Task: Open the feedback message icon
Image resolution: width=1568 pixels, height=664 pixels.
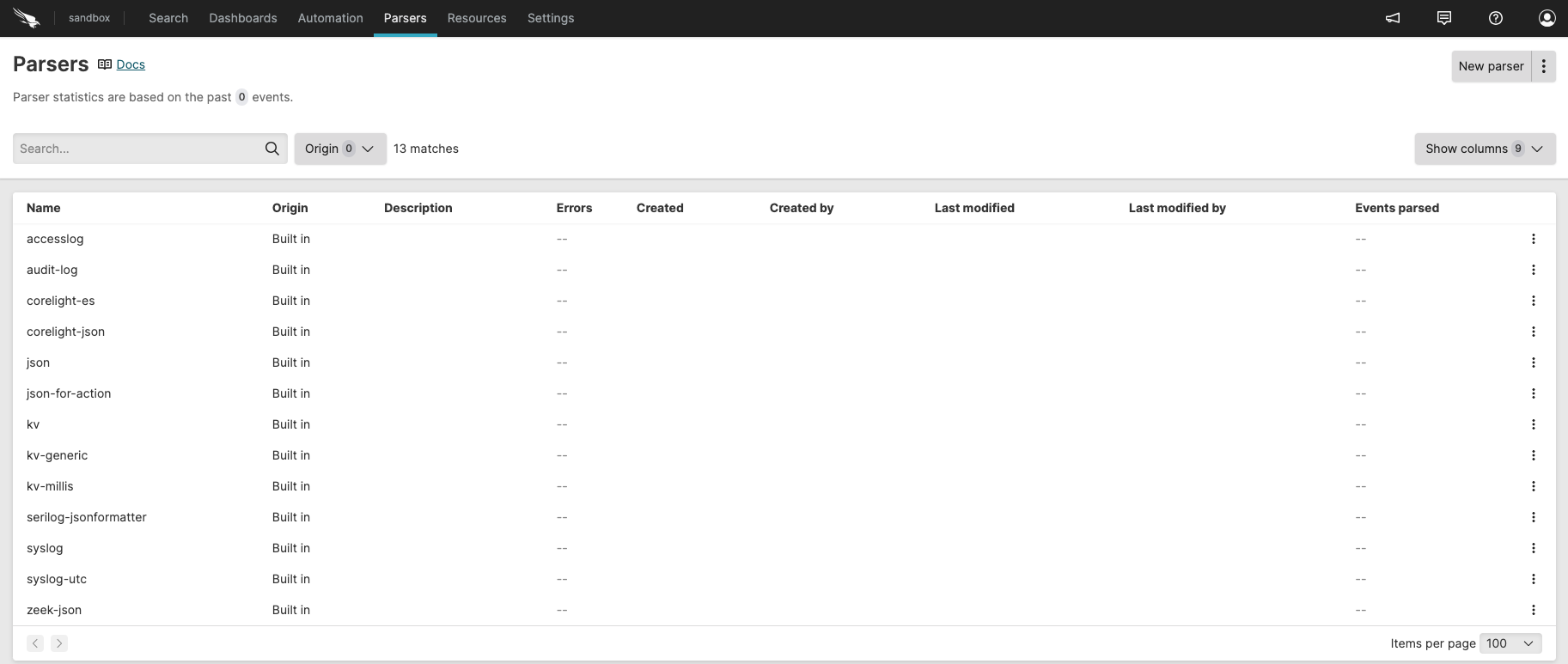Action: click(1444, 18)
